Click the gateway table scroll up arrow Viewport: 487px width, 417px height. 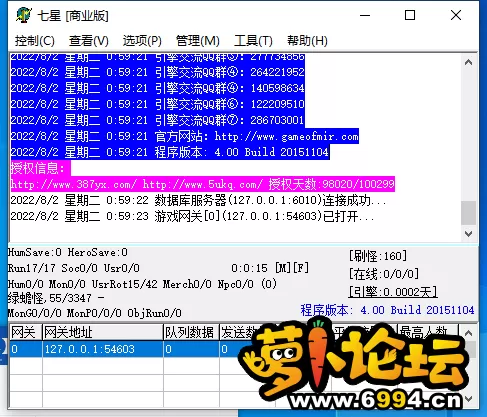[468, 333]
